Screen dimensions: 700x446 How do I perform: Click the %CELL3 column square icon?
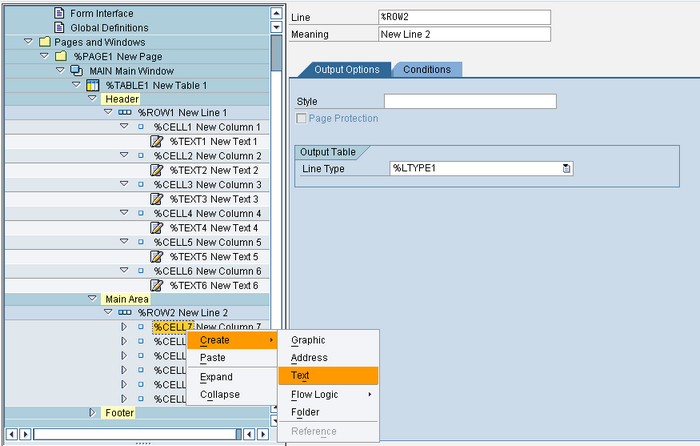click(x=141, y=184)
